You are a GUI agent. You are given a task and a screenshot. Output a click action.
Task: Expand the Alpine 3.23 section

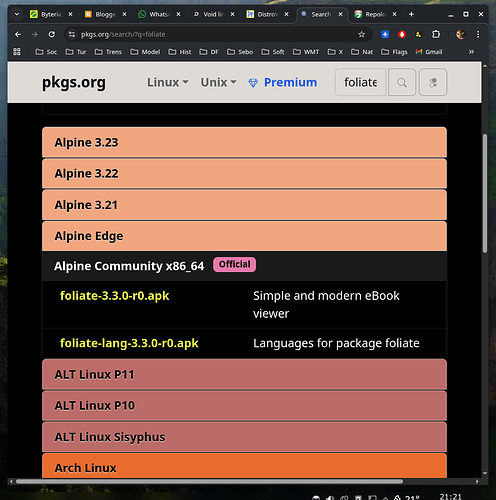(x=244, y=142)
